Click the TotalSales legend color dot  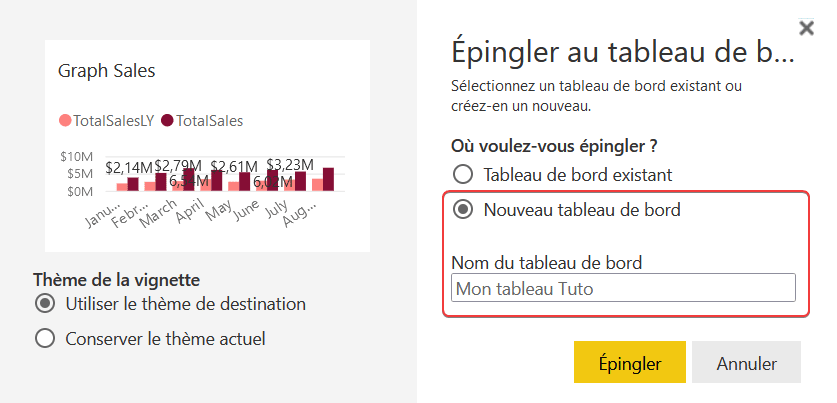[x=168, y=121]
